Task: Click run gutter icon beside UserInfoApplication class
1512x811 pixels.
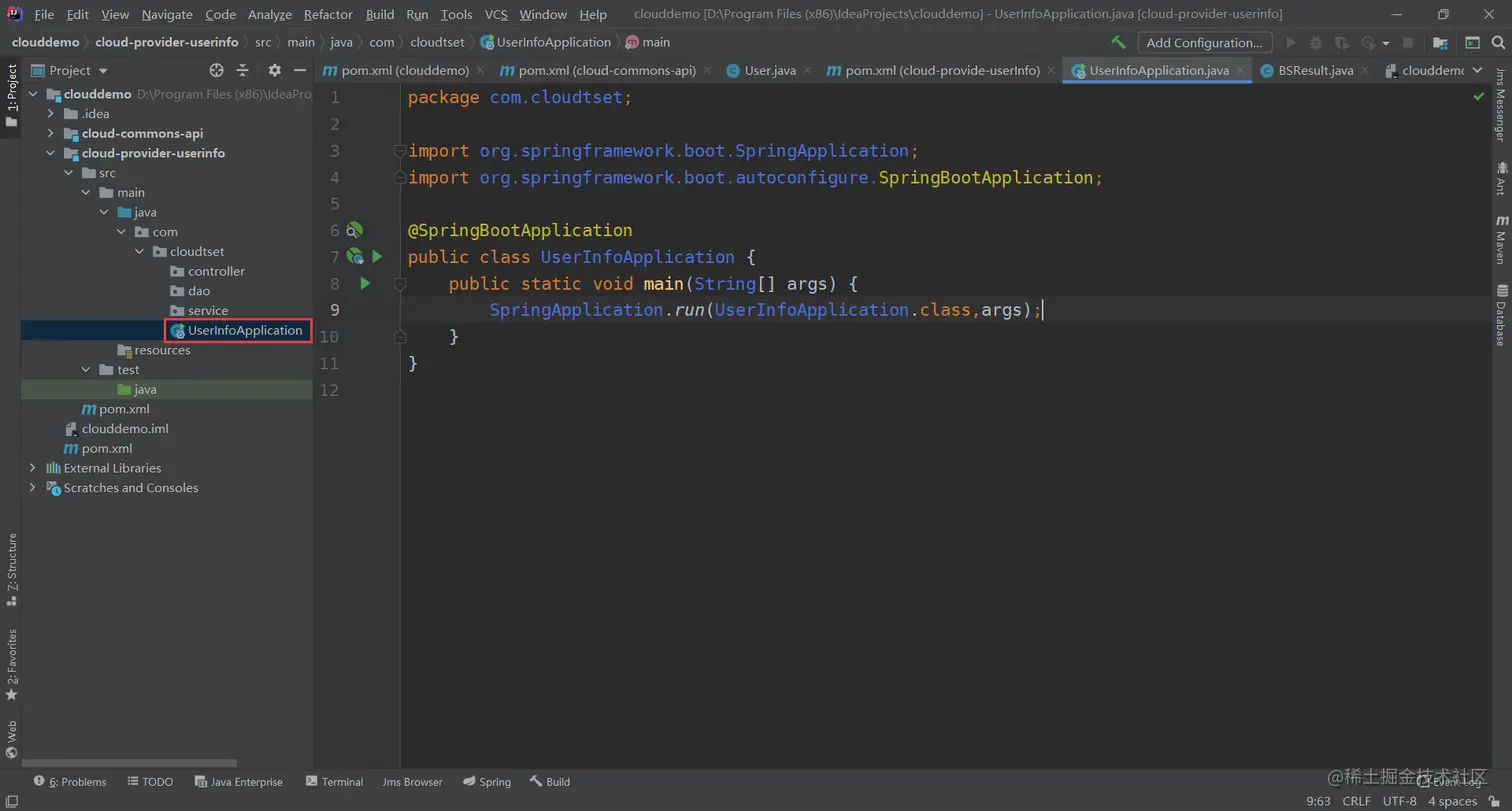Action: 377,257
